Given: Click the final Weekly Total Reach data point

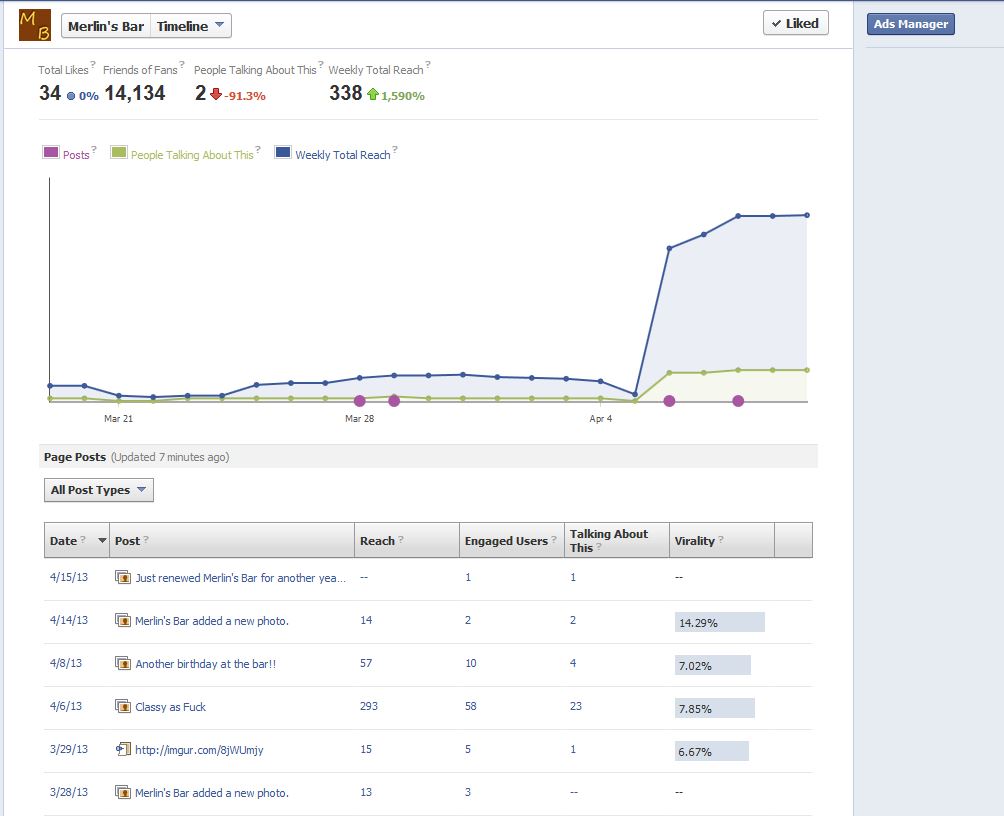Looking at the screenshot, I should pos(807,215).
